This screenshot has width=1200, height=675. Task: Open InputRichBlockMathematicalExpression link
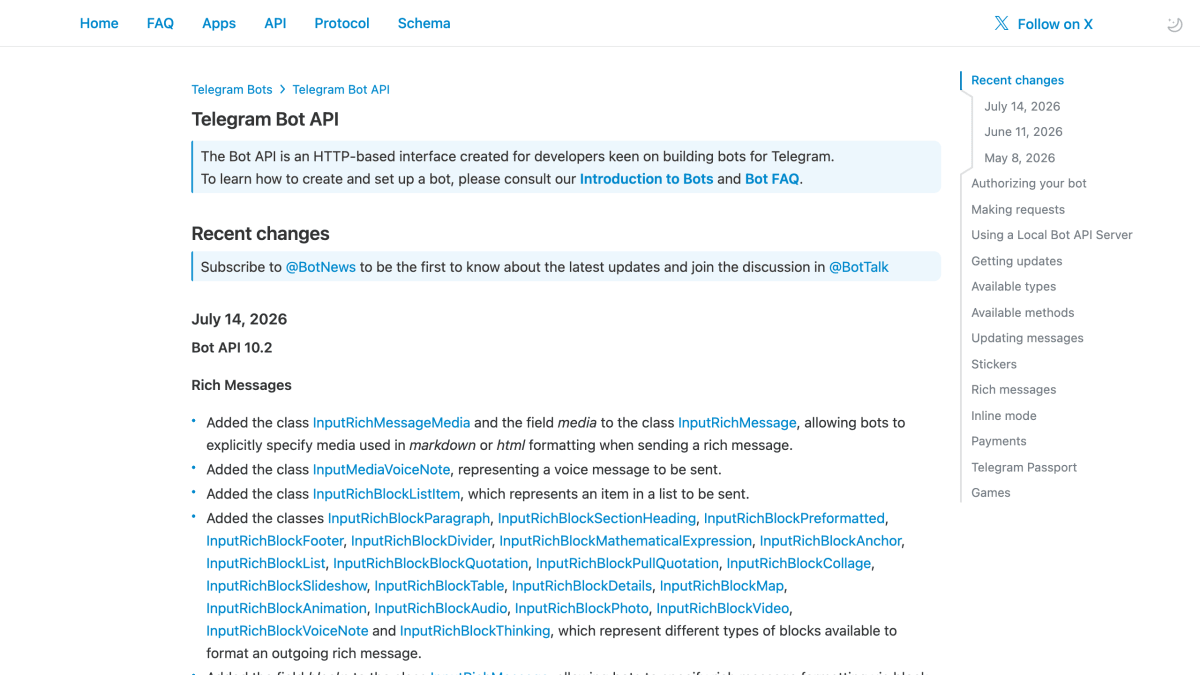coord(626,541)
